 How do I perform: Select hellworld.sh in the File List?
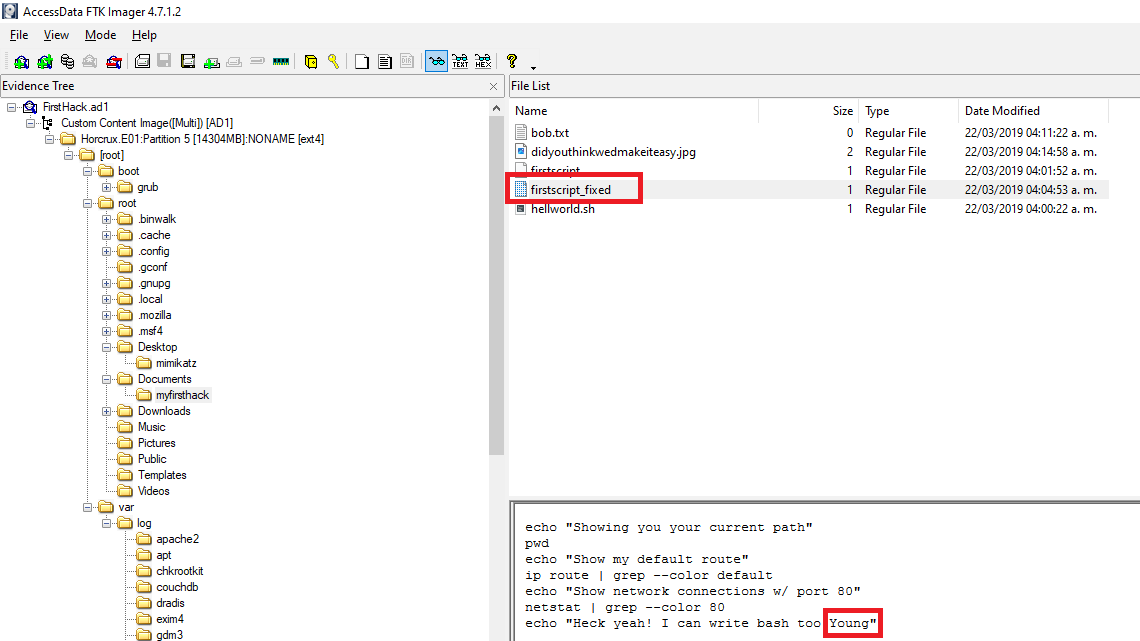tap(562, 209)
